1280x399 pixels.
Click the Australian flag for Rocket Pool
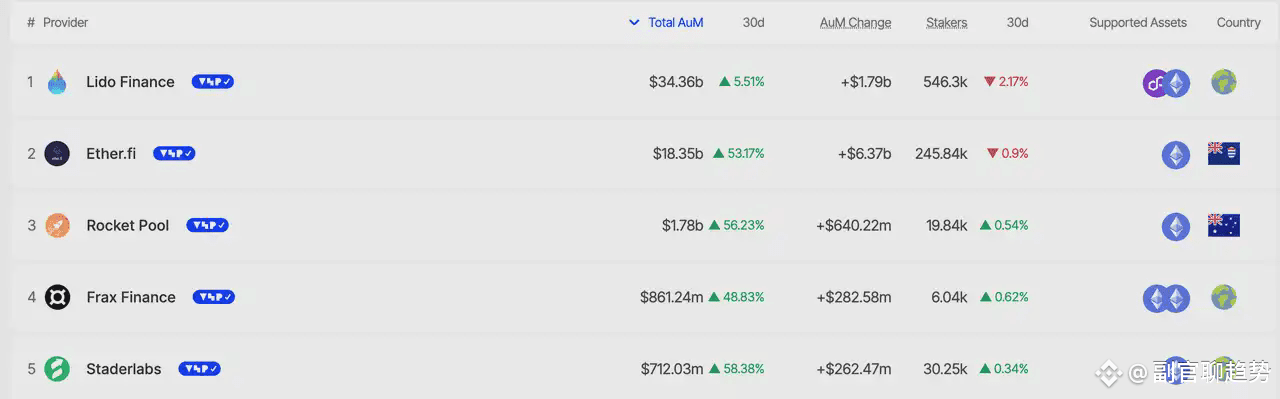(1224, 225)
